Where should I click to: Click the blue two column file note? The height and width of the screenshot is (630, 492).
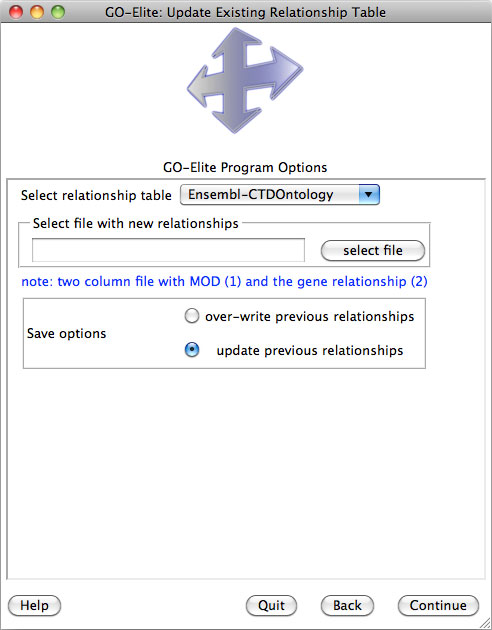tap(224, 282)
